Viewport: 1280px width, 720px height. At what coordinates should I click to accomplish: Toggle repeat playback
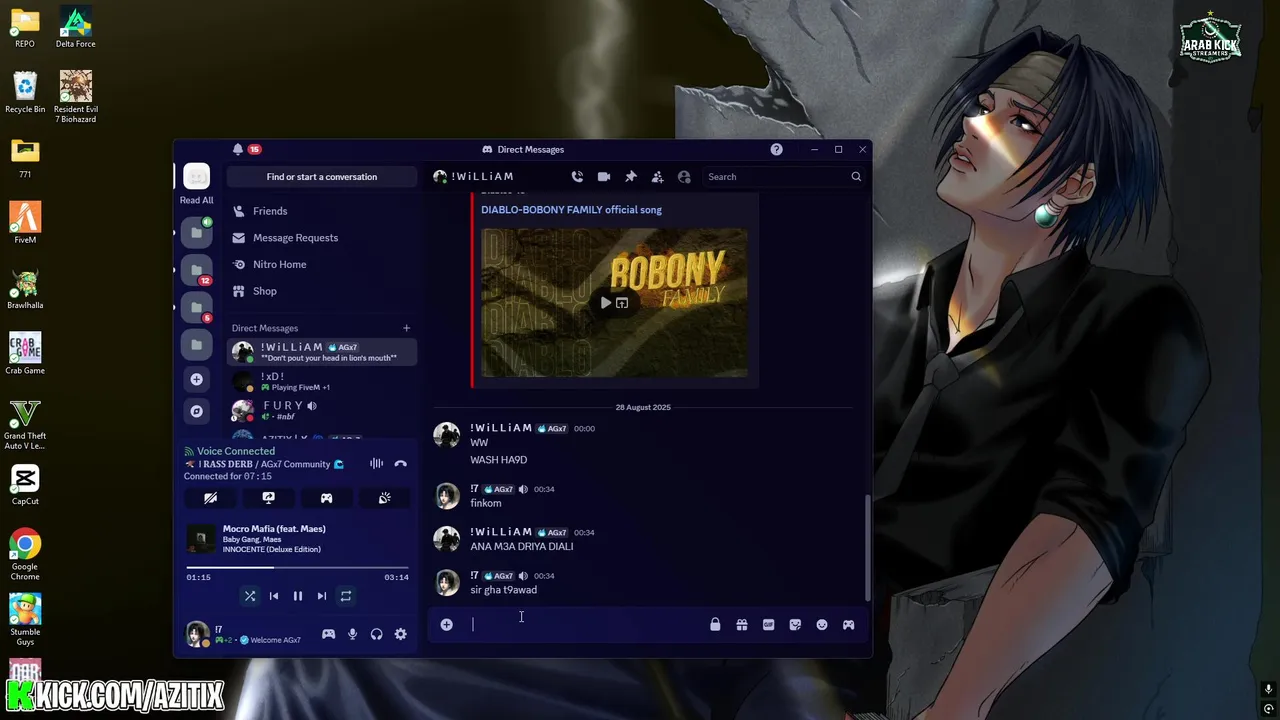(346, 596)
